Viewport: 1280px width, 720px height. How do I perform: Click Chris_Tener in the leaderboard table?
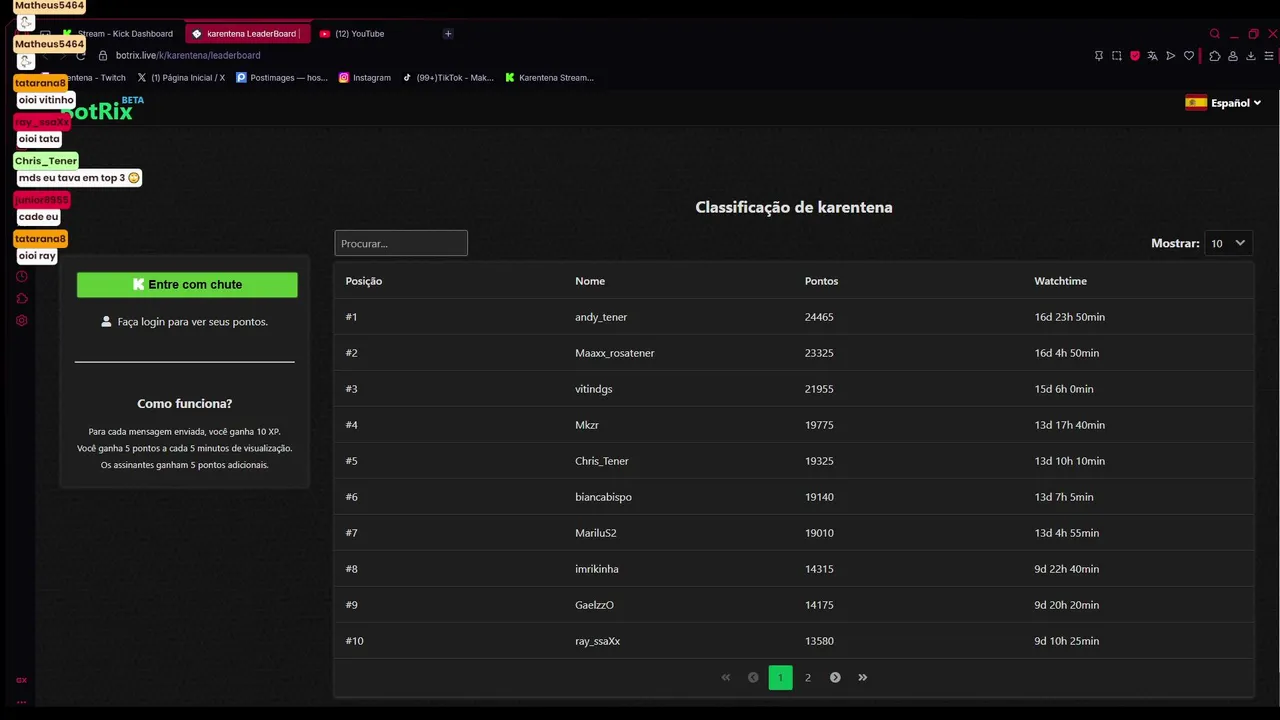[x=602, y=461]
